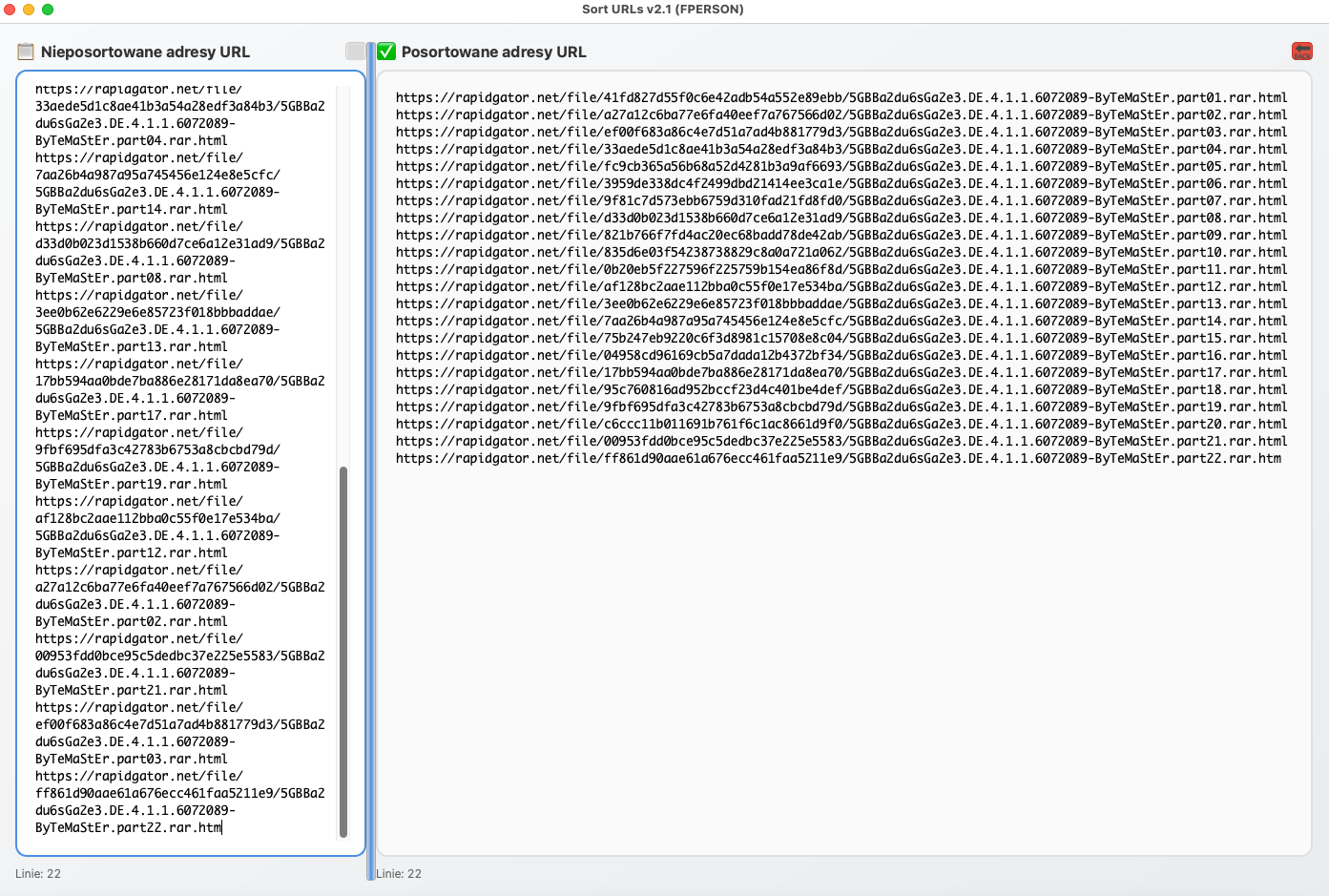Viewport: 1329px width, 896px height.
Task: Select the sorted URL ending part05.rar.html
Action: tap(841, 166)
